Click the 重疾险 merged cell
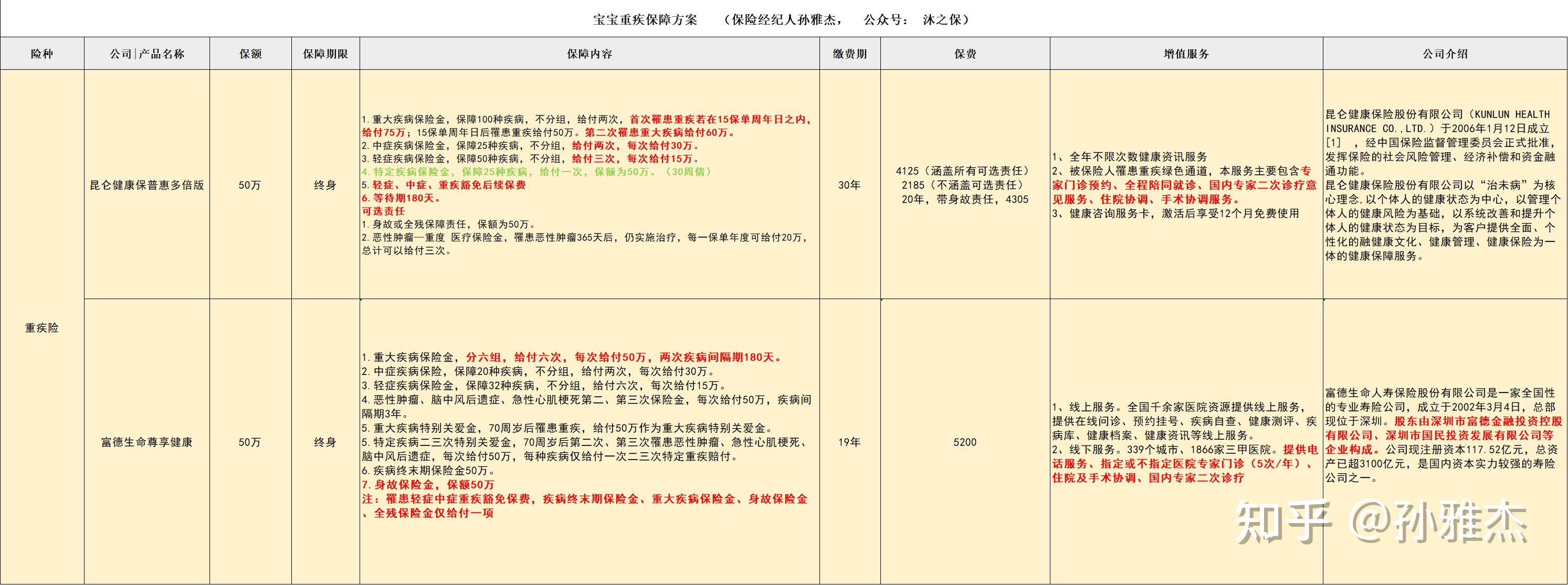Screen dimensions: 1568x585 point(42,328)
